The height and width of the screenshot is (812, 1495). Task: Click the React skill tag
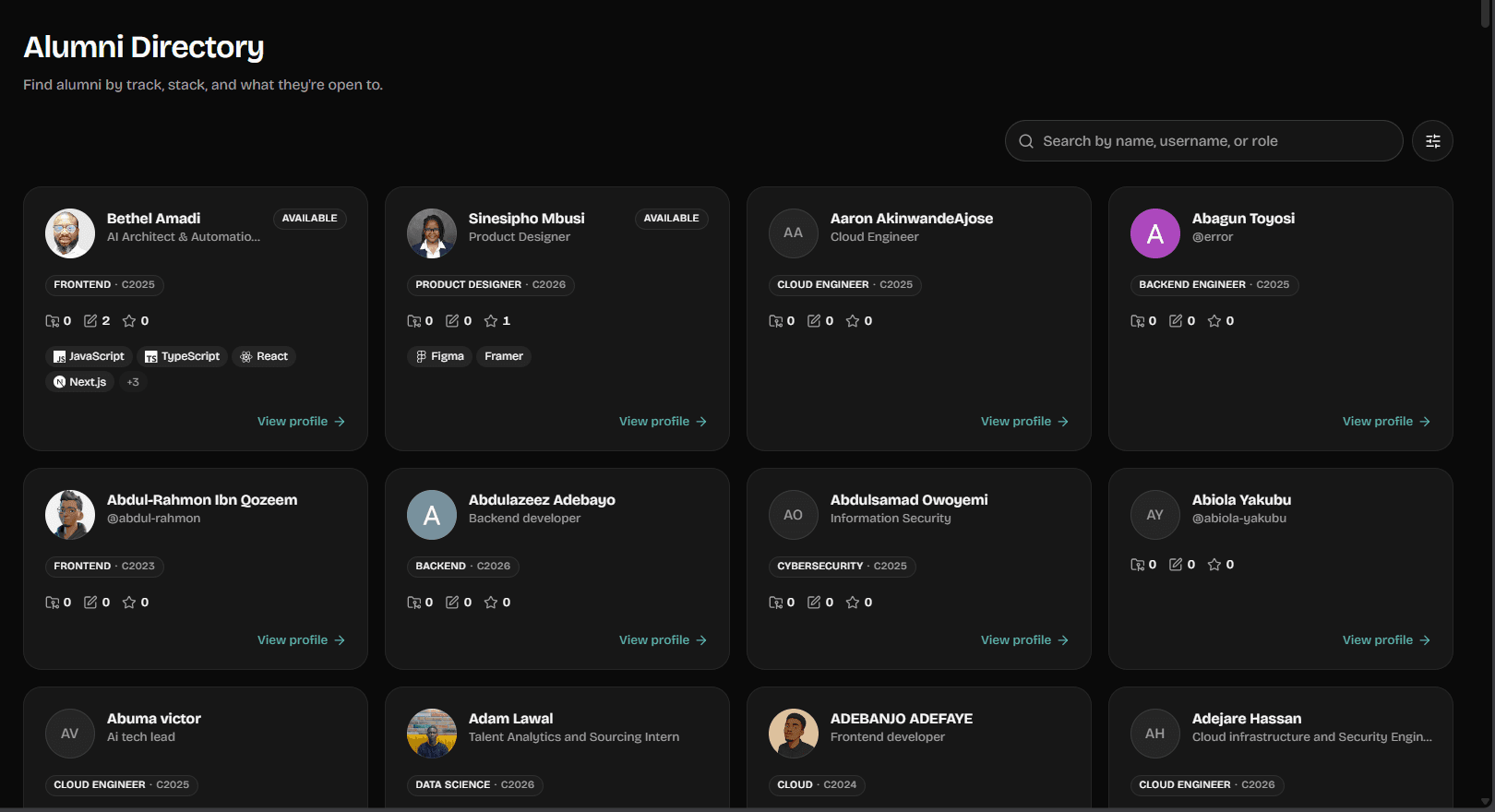click(x=264, y=356)
